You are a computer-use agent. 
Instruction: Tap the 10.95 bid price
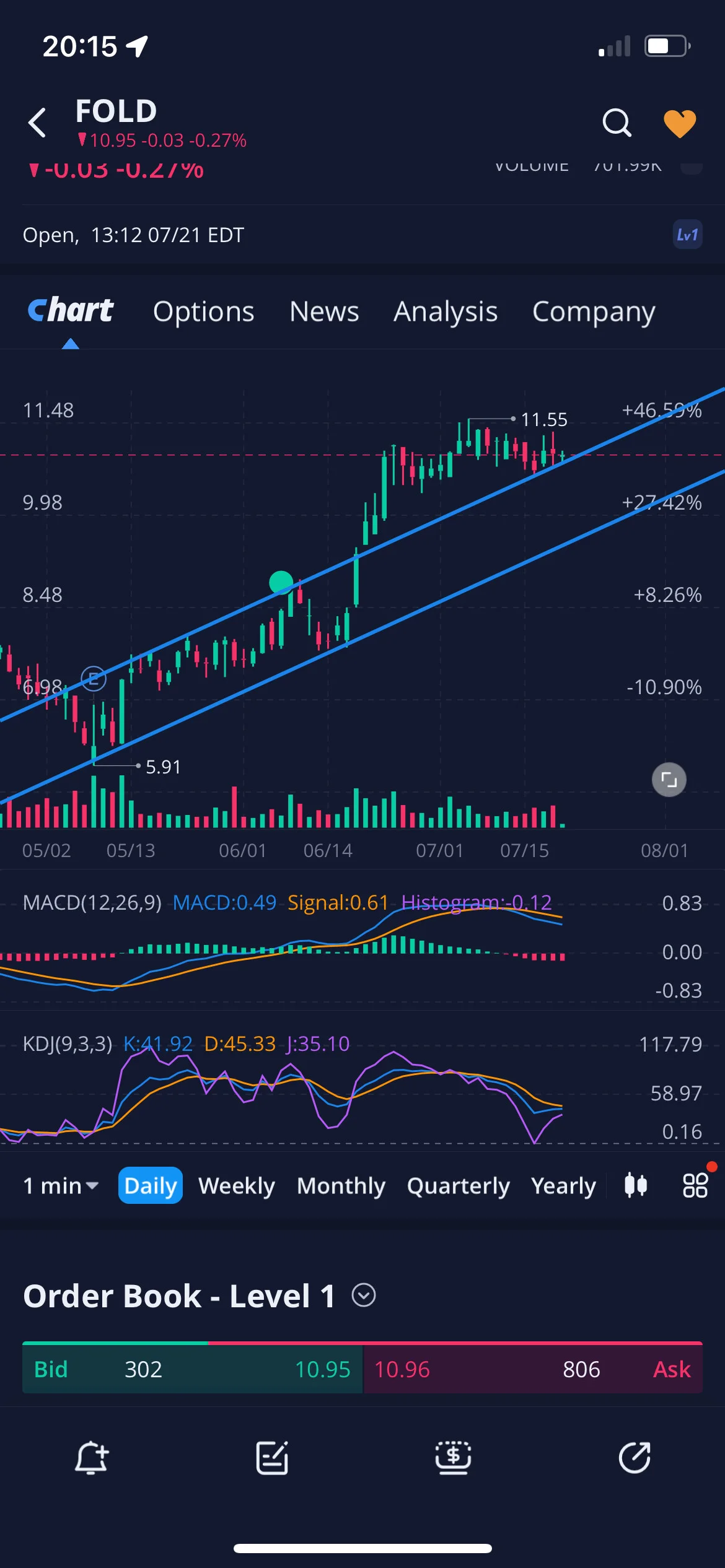click(x=323, y=1369)
